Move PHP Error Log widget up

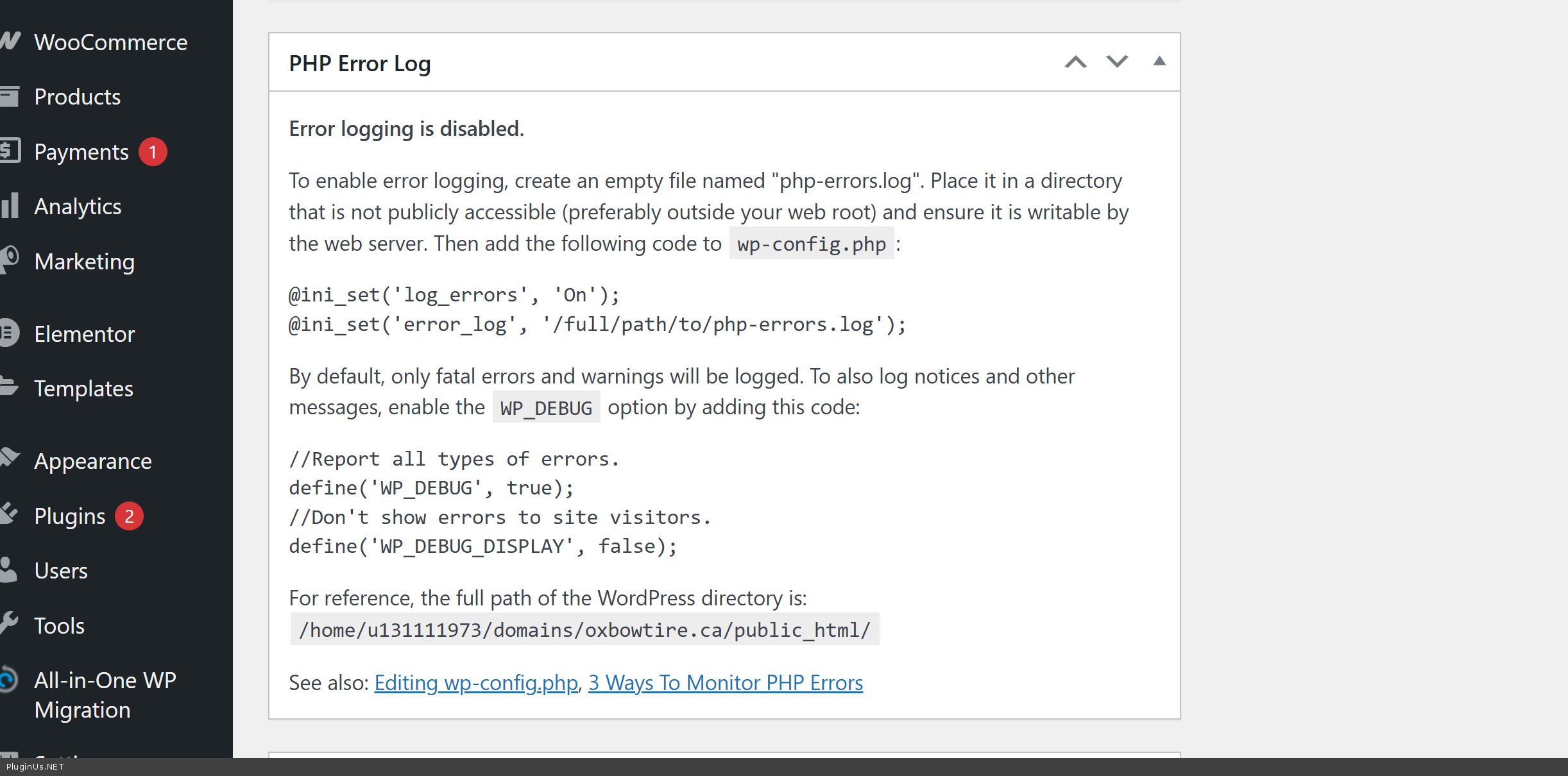1076,62
